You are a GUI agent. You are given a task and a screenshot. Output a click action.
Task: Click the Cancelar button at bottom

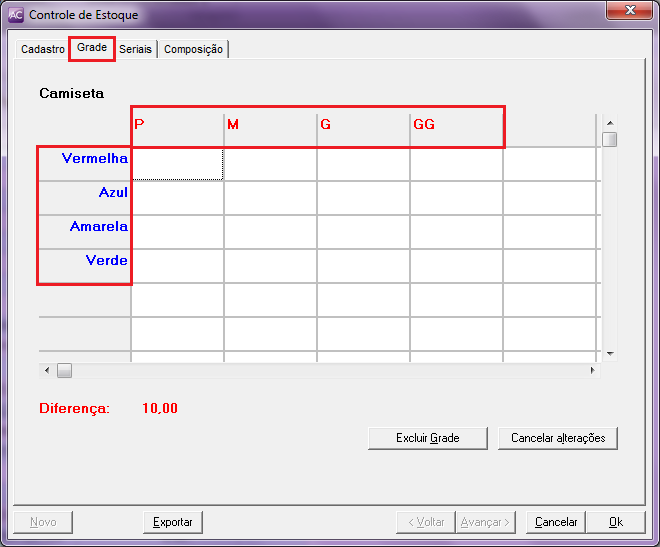pyautogui.click(x=556, y=522)
